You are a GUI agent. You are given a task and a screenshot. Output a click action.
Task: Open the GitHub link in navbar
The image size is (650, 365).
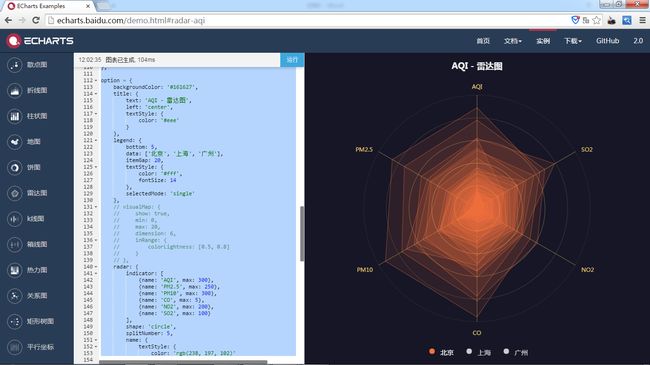(607, 41)
